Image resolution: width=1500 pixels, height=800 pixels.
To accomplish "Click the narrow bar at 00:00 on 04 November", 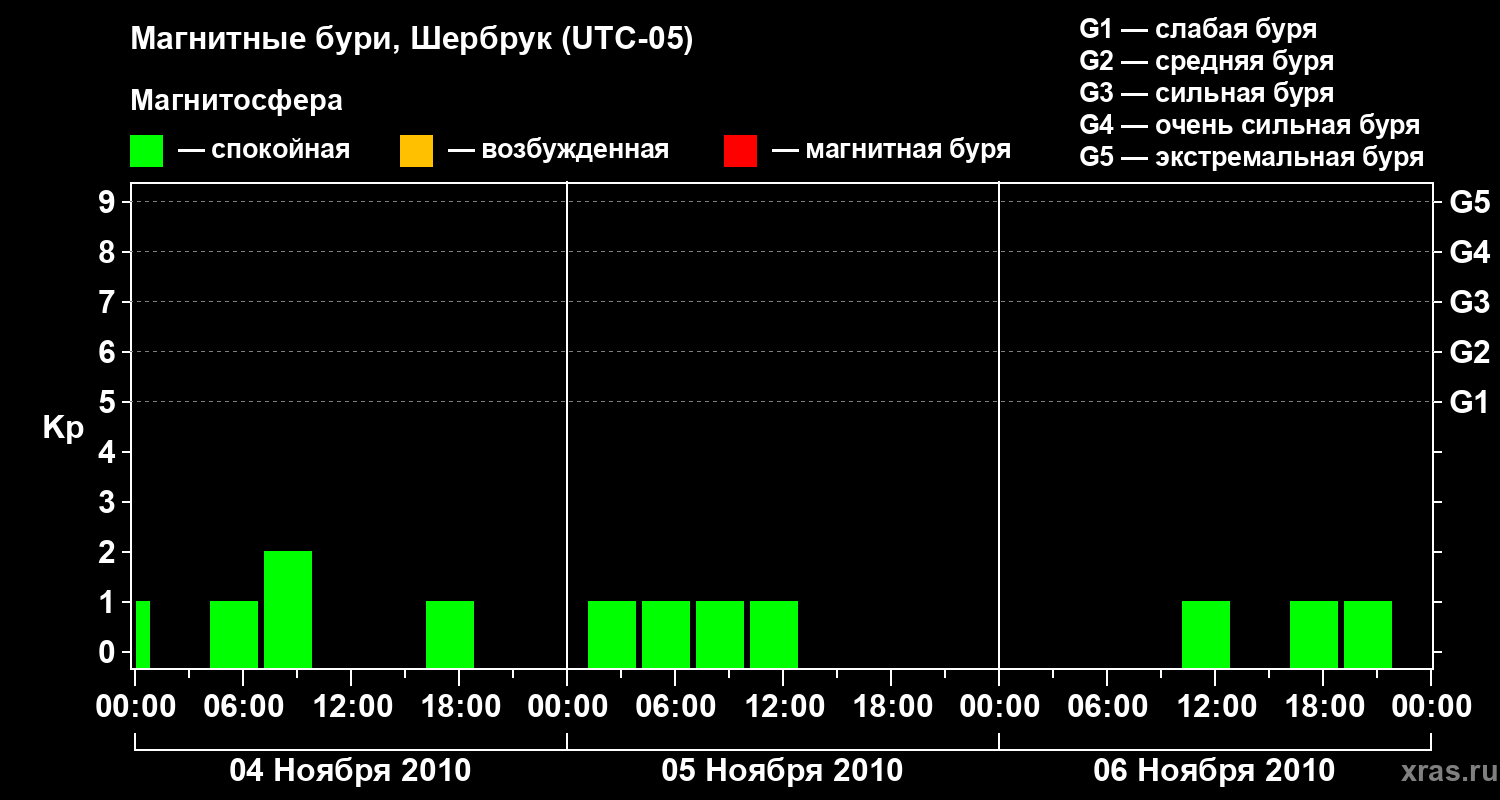I will (x=143, y=634).
